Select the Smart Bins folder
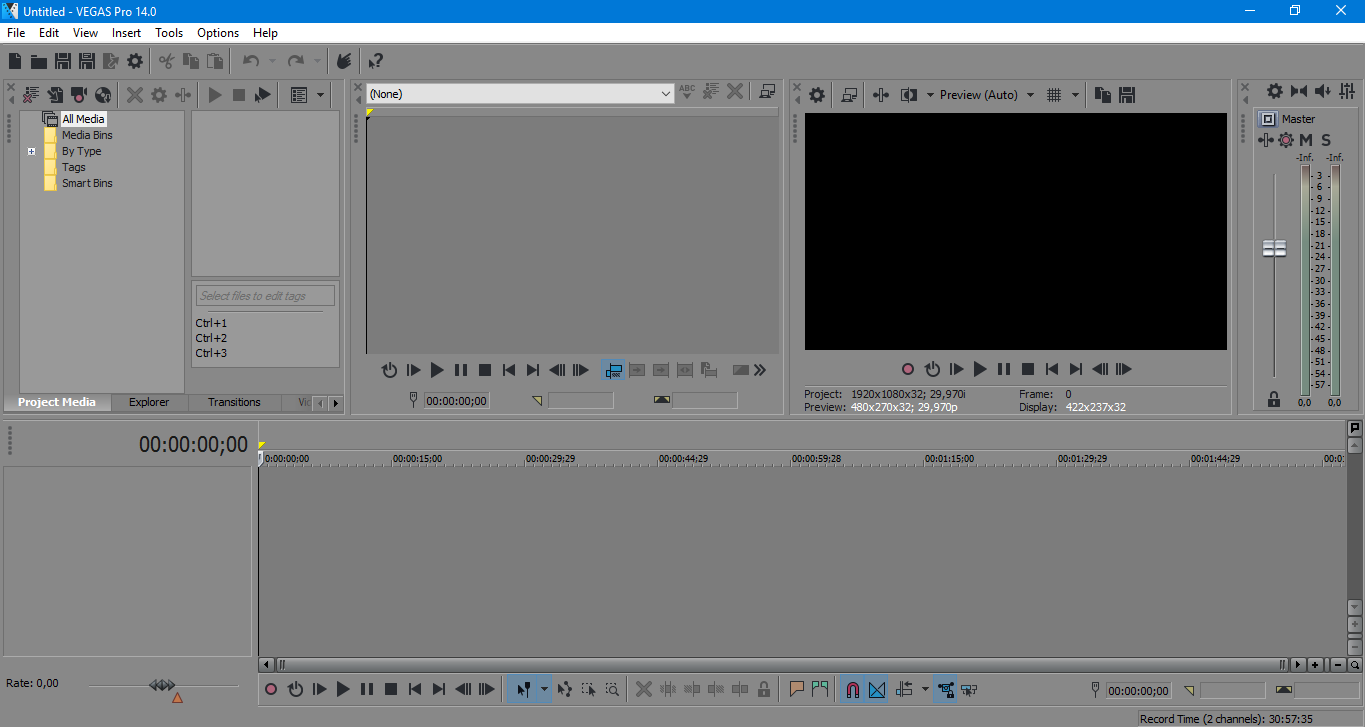Image resolution: width=1365 pixels, height=727 pixels. [87, 183]
